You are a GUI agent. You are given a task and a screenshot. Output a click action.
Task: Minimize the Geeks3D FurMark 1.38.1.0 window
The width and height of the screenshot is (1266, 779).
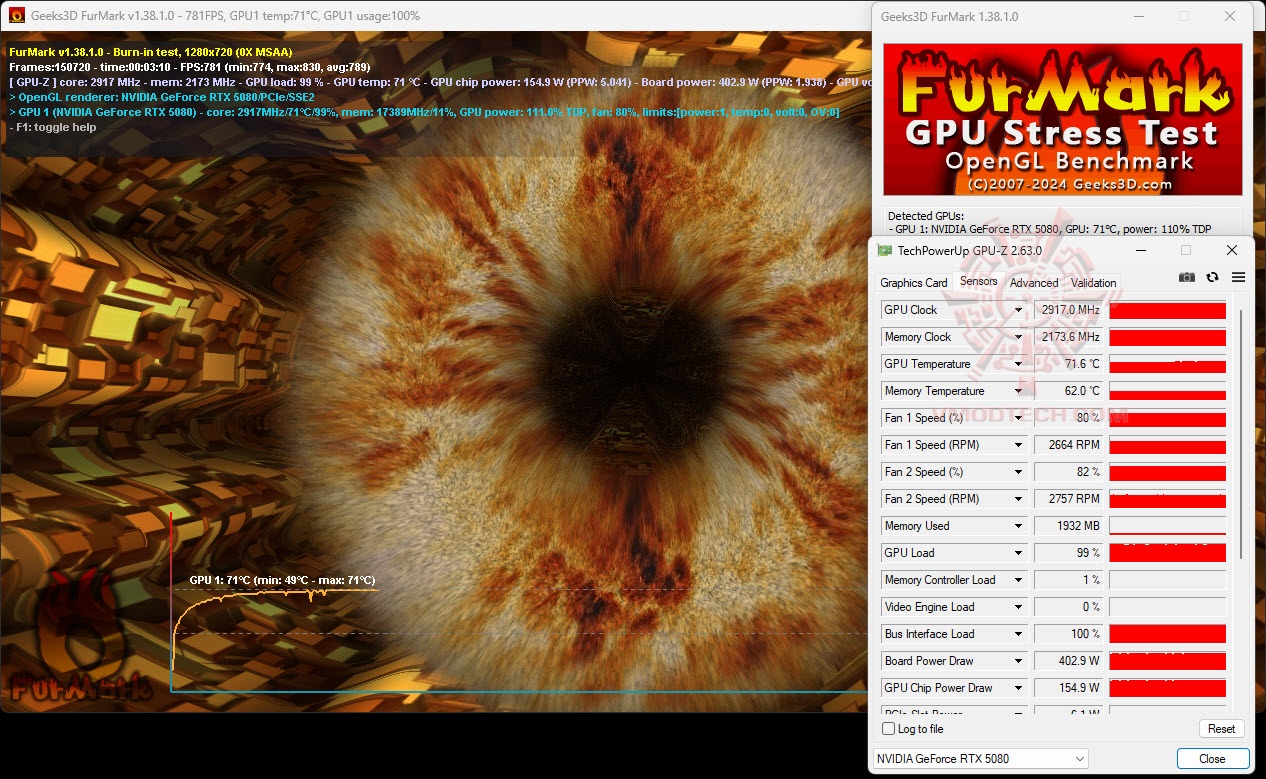click(x=1137, y=16)
